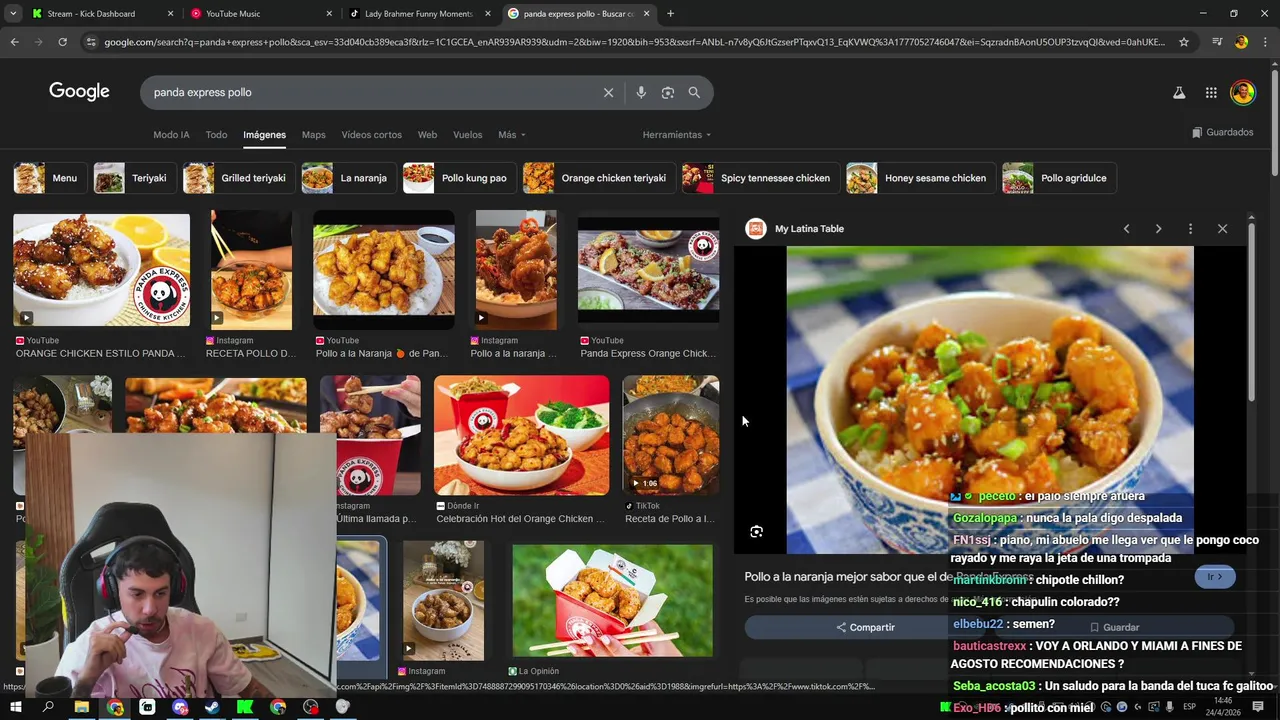The image size is (1280, 720).
Task: Open the Maps results tab
Action: [x=314, y=135]
